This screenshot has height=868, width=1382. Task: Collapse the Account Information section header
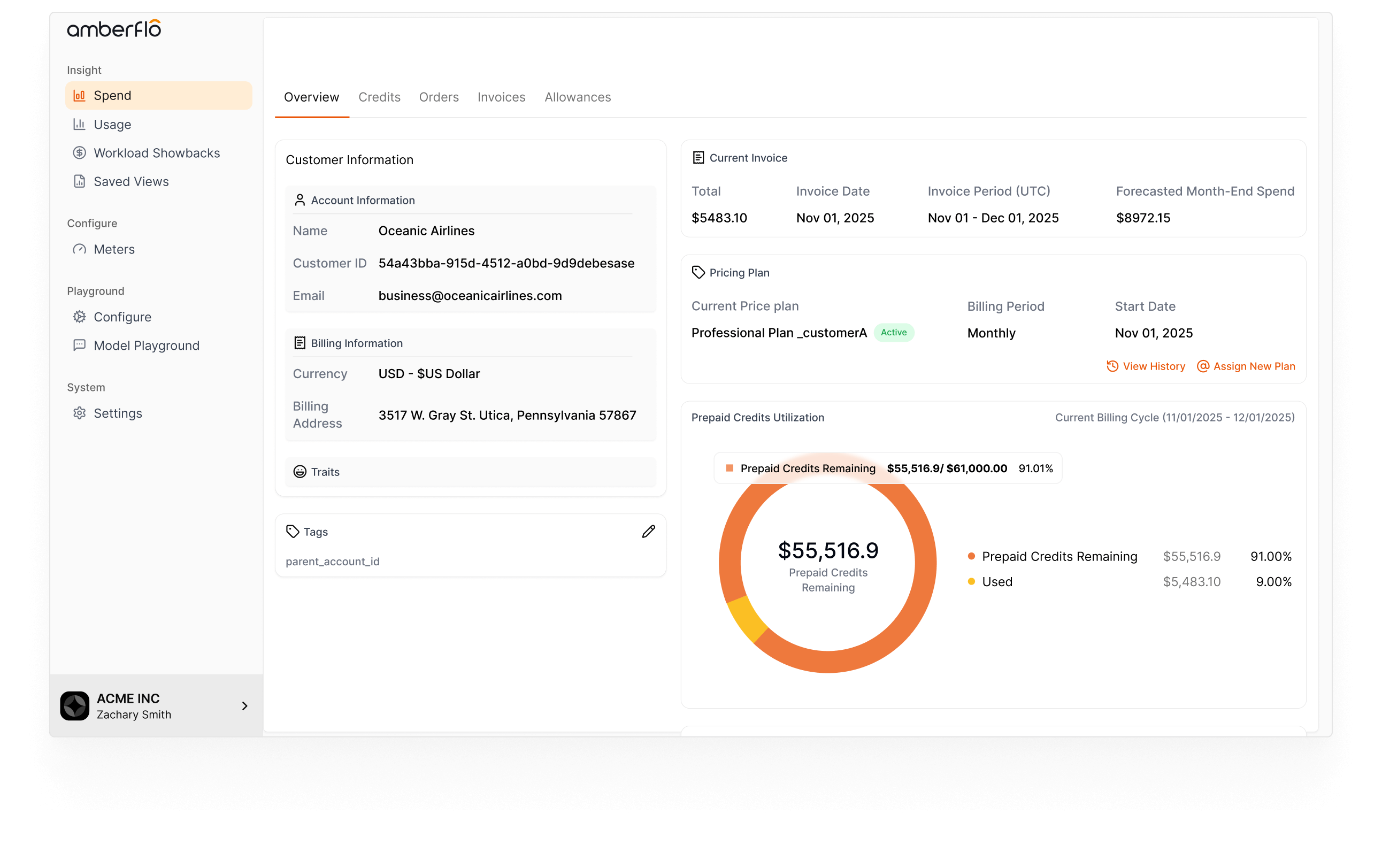click(362, 201)
